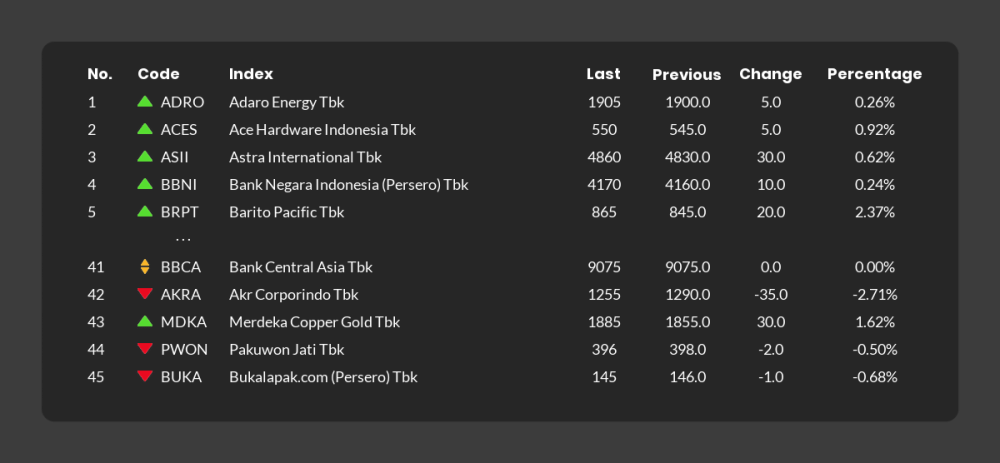Click the red down arrow beside AKRA
The height and width of the screenshot is (463, 1000).
point(145,294)
